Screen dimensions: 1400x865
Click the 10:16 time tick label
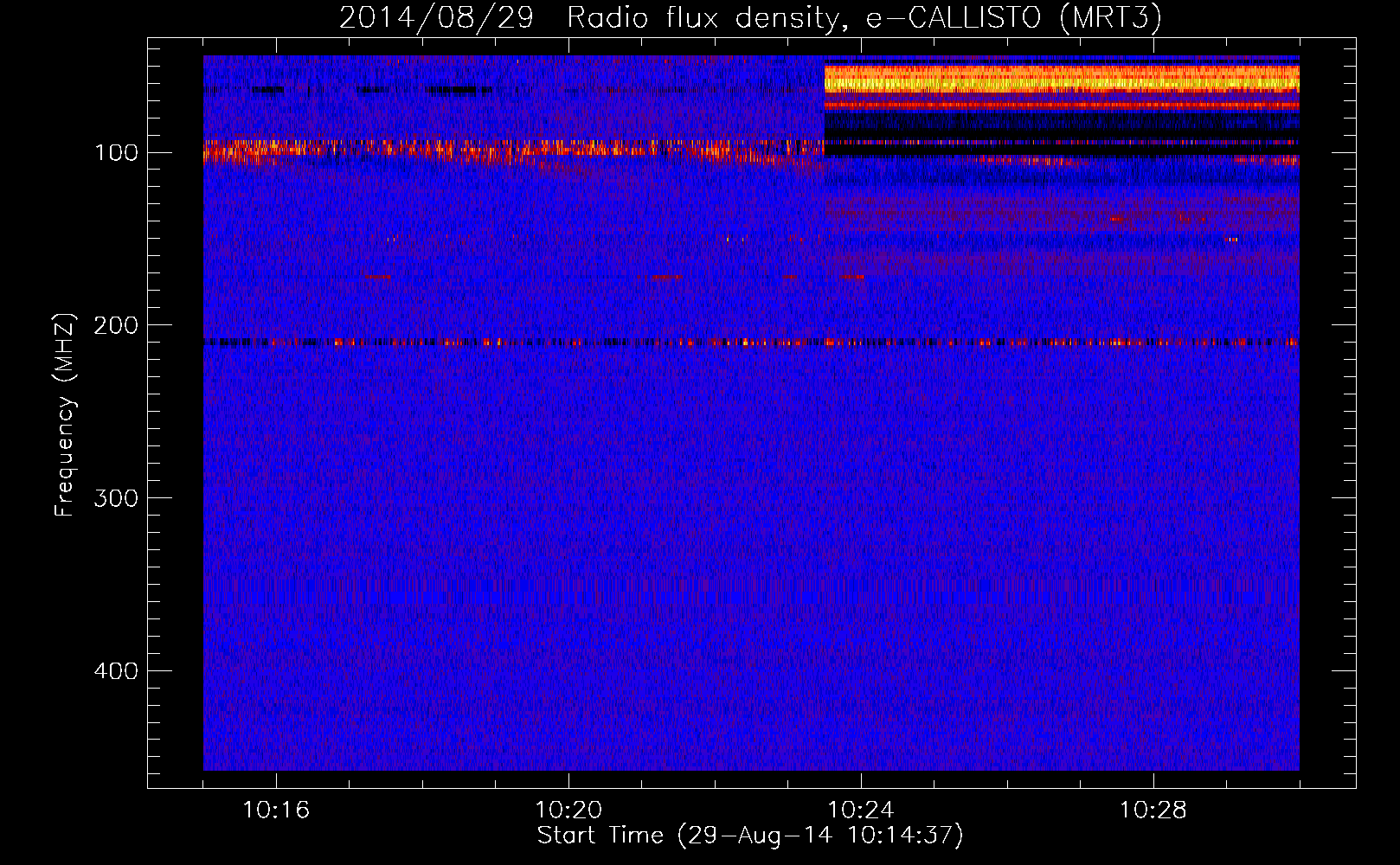pos(276,811)
